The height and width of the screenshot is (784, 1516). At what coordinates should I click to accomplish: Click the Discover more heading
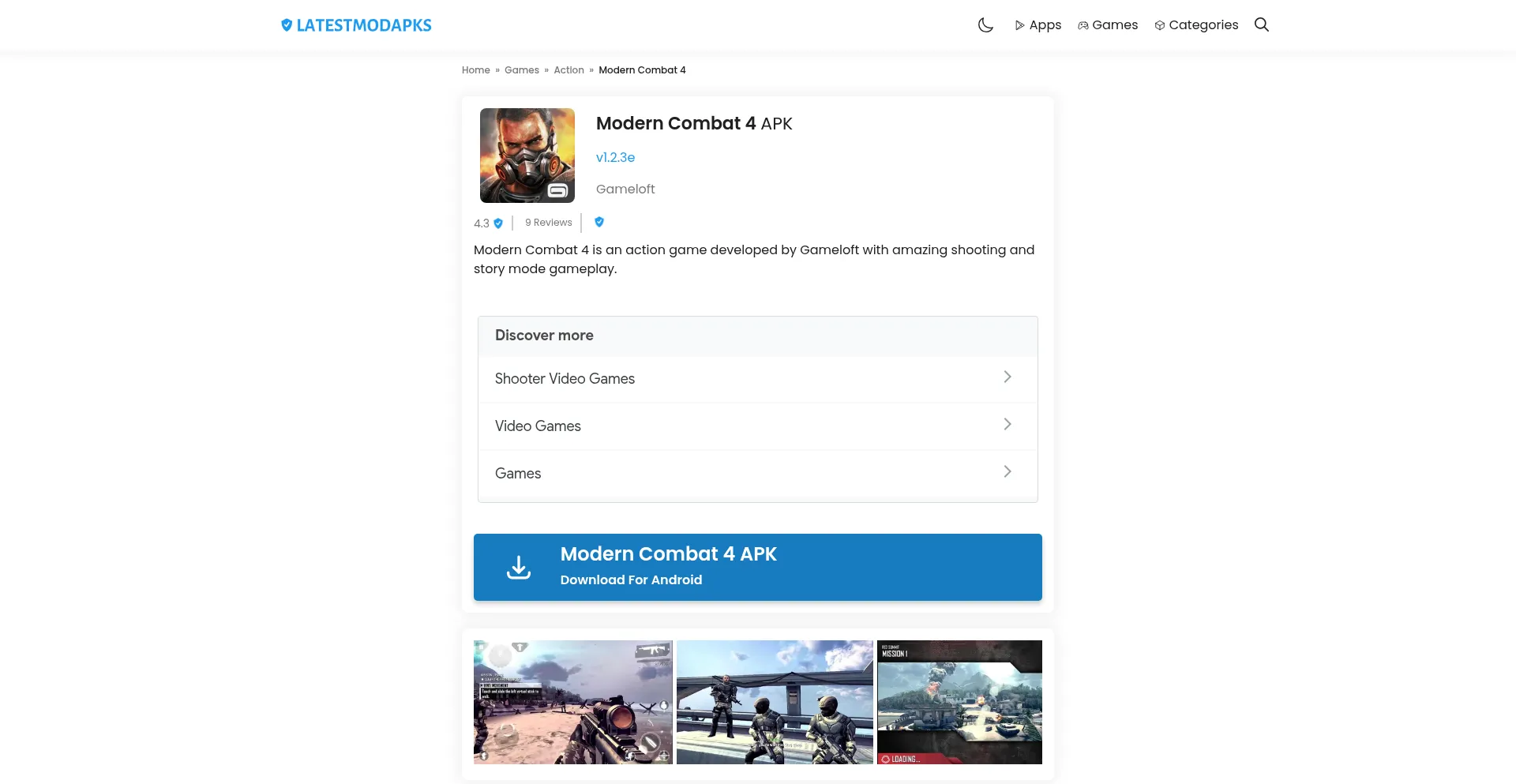click(544, 335)
